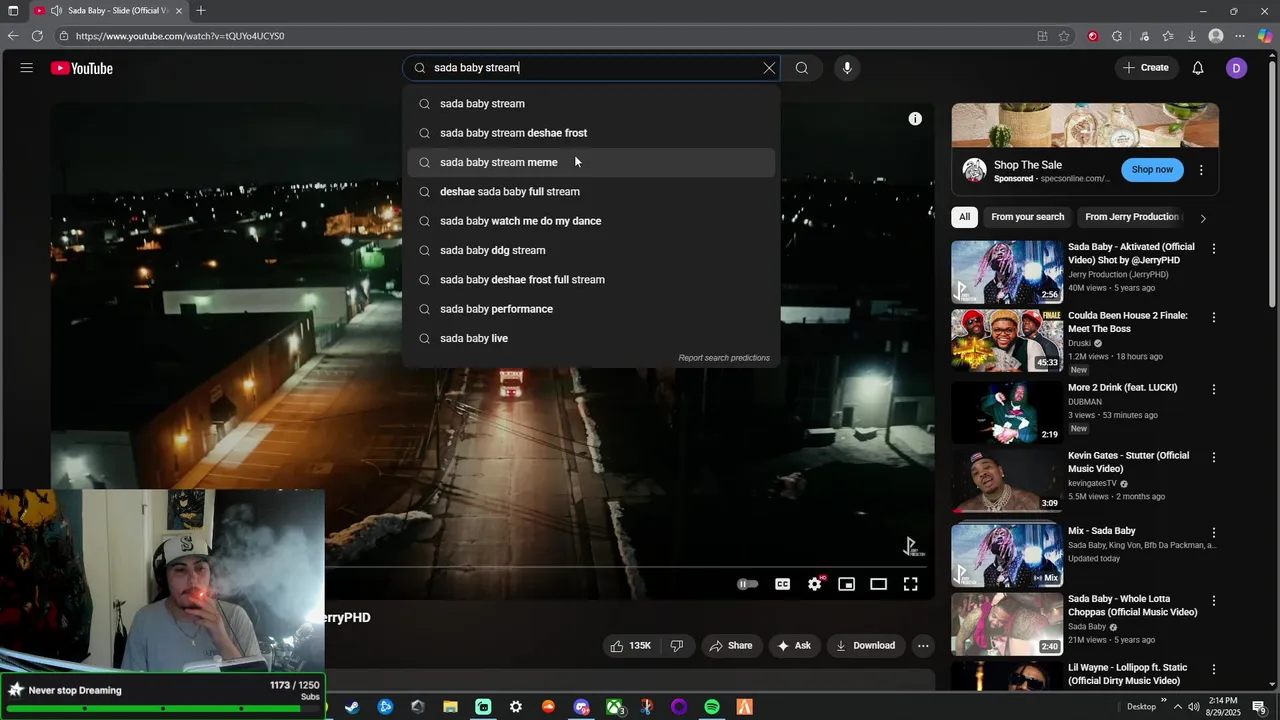Image resolution: width=1280 pixels, height=720 pixels.
Task: Pick suggestion 'sada baby live'
Action: [x=591, y=338]
